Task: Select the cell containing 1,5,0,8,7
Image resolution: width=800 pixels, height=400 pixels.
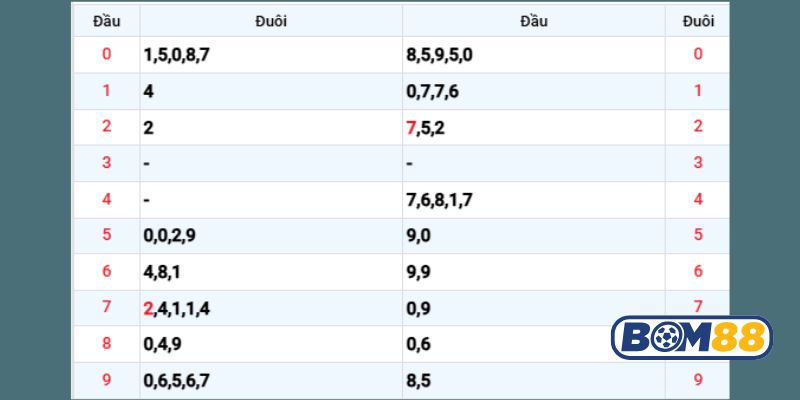Action: pyautogui.click(x=176, y=54)
